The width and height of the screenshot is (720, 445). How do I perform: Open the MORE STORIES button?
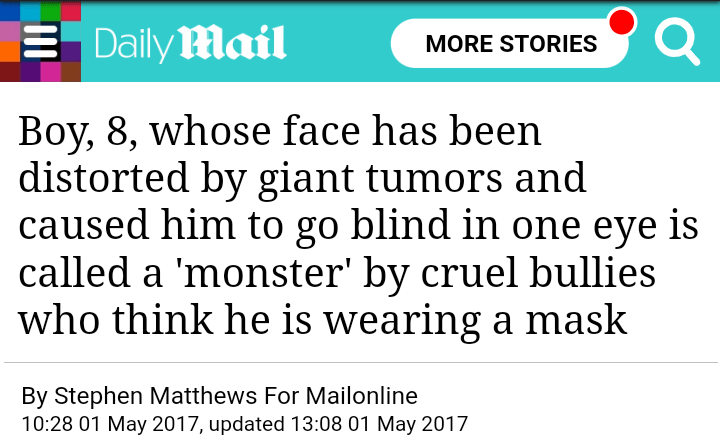(510, 44)
